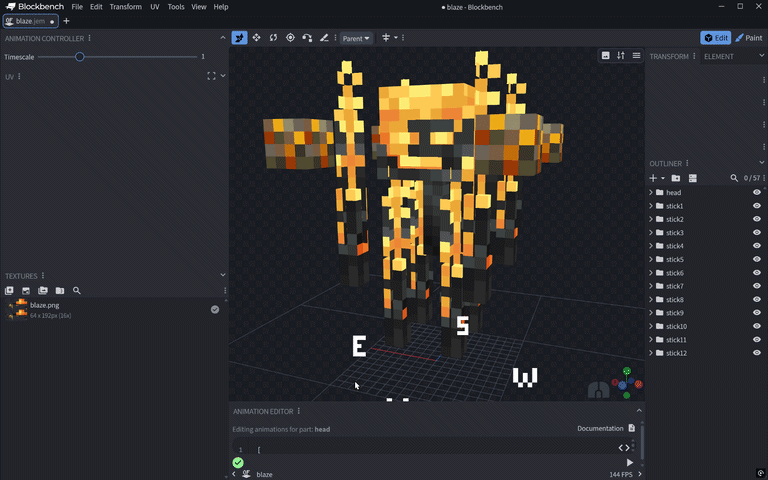Screen dimensions: 768x480
Task: Click the green checkmark status icon
Action: [238, 462]
